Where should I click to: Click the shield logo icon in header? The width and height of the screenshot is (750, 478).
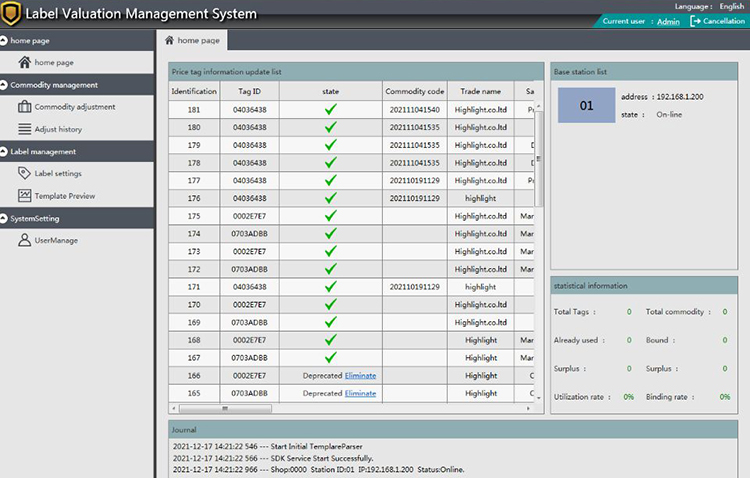[x=15, y=14]
